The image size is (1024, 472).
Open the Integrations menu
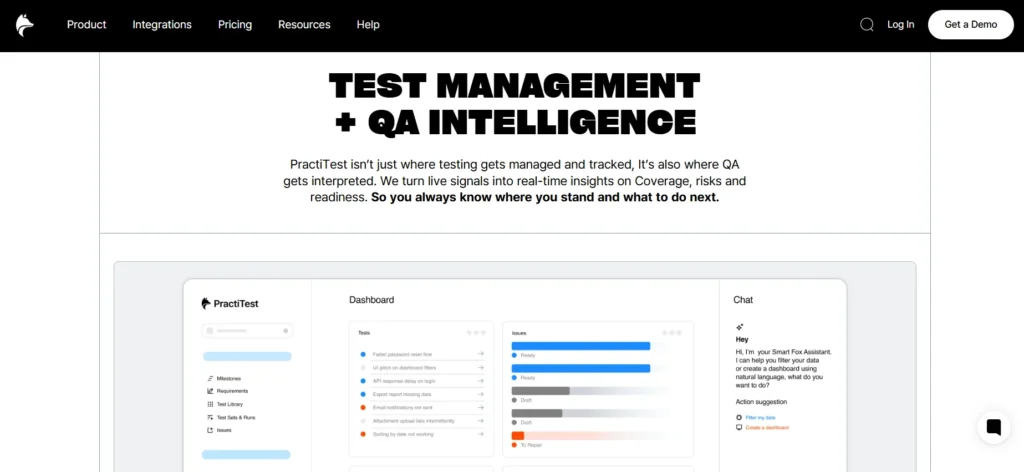coord(162,25)
